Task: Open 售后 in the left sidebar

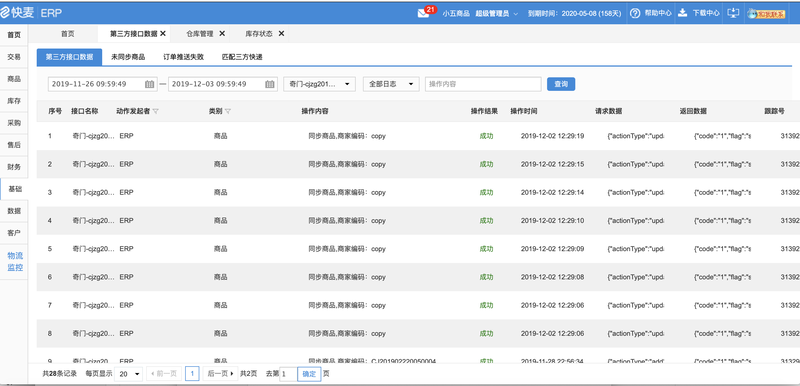Action: point(14,145)
